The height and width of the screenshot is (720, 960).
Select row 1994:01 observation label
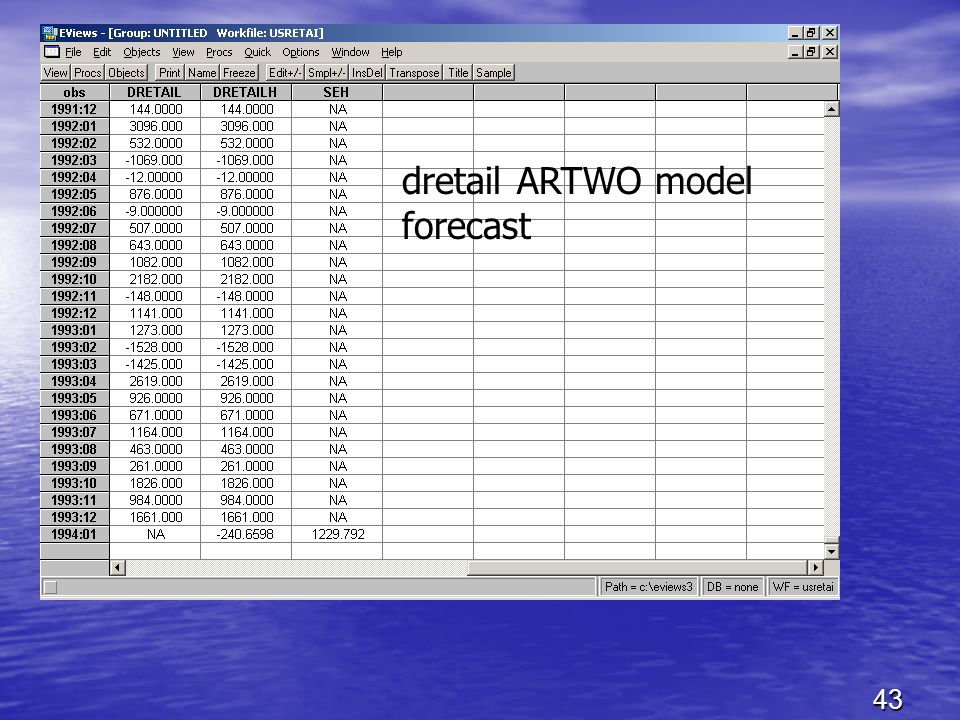(75, 534)
